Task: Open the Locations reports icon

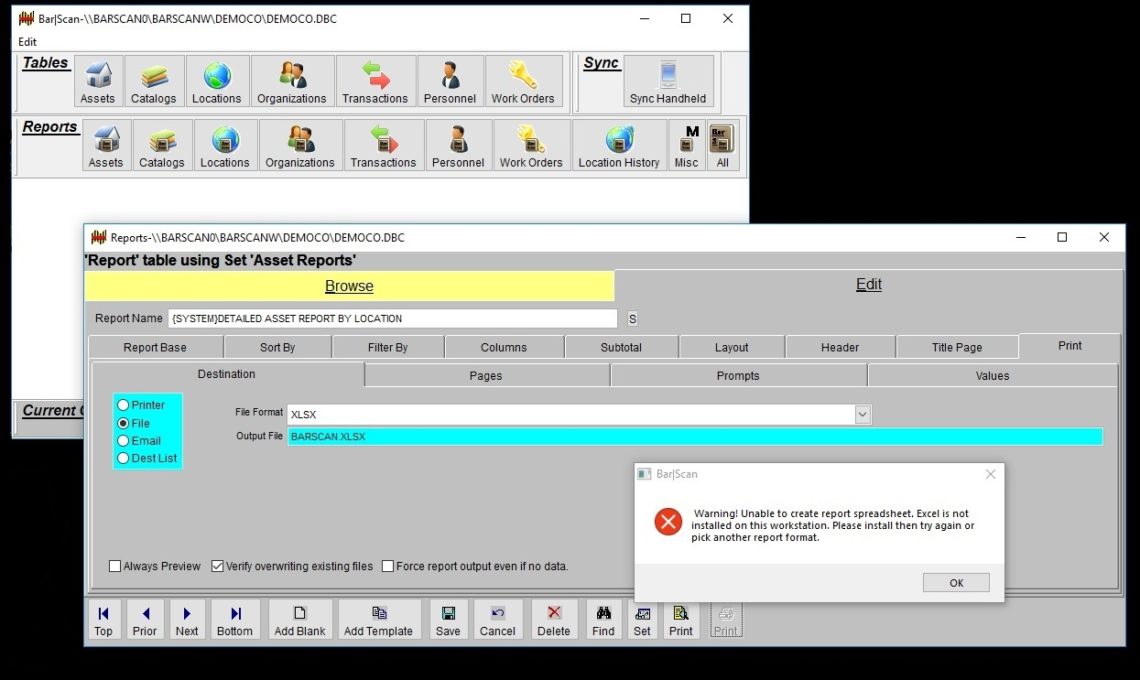Action: click(225, 145)
